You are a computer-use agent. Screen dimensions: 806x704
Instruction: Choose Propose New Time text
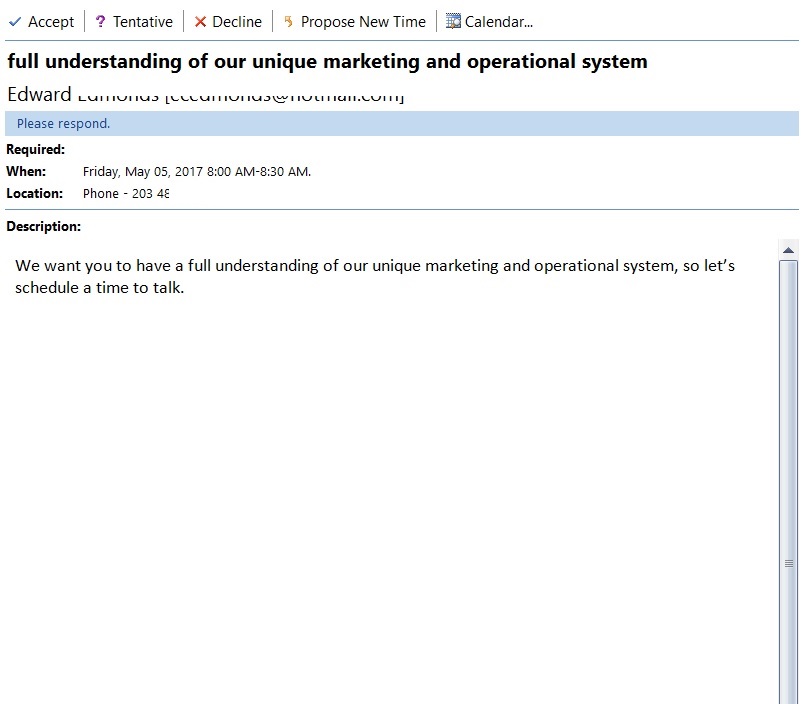[x=363, y=21]
